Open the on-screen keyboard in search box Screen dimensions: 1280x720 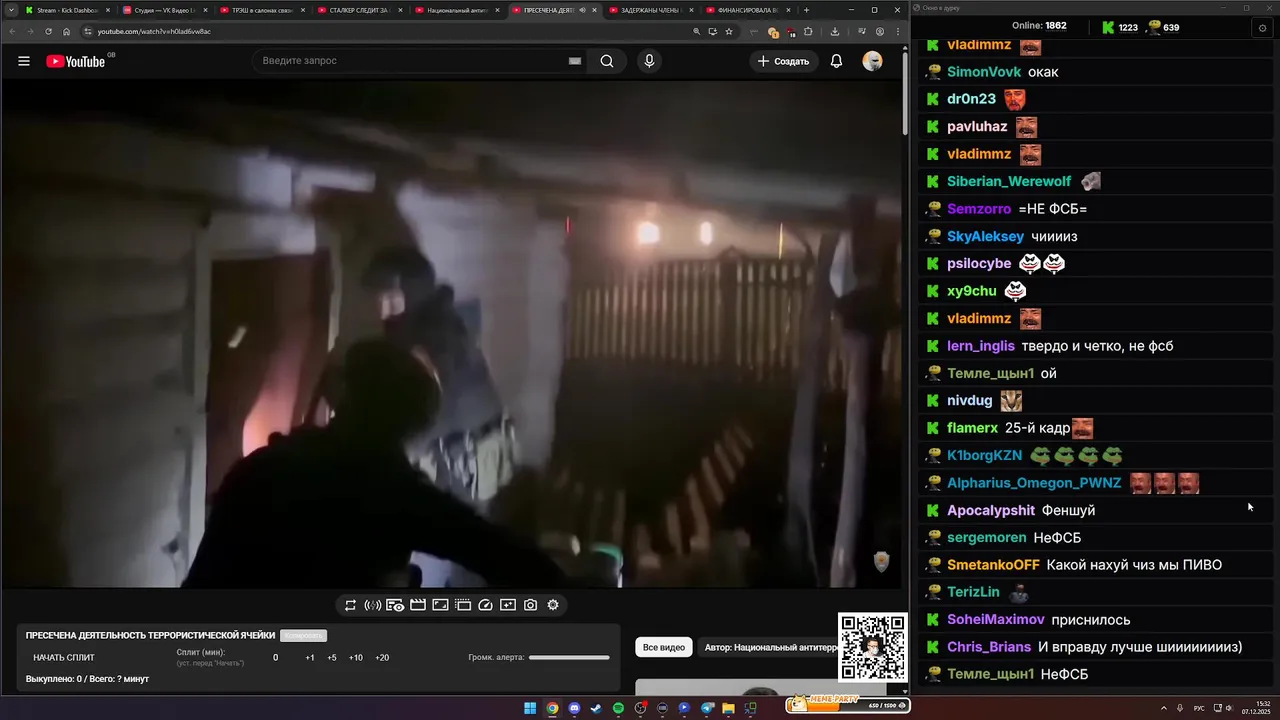(x=575, y=61)
